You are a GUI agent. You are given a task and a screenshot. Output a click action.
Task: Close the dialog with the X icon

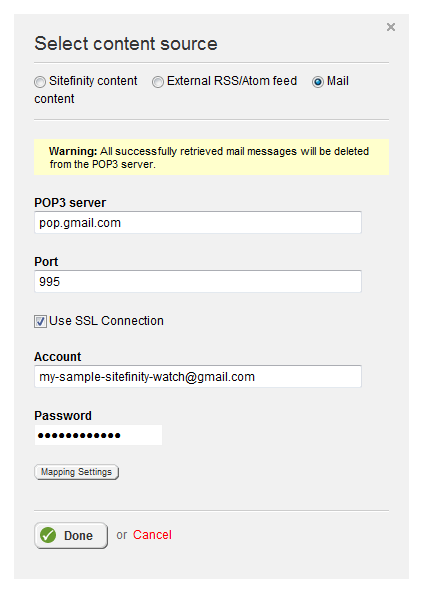point(391,27)
